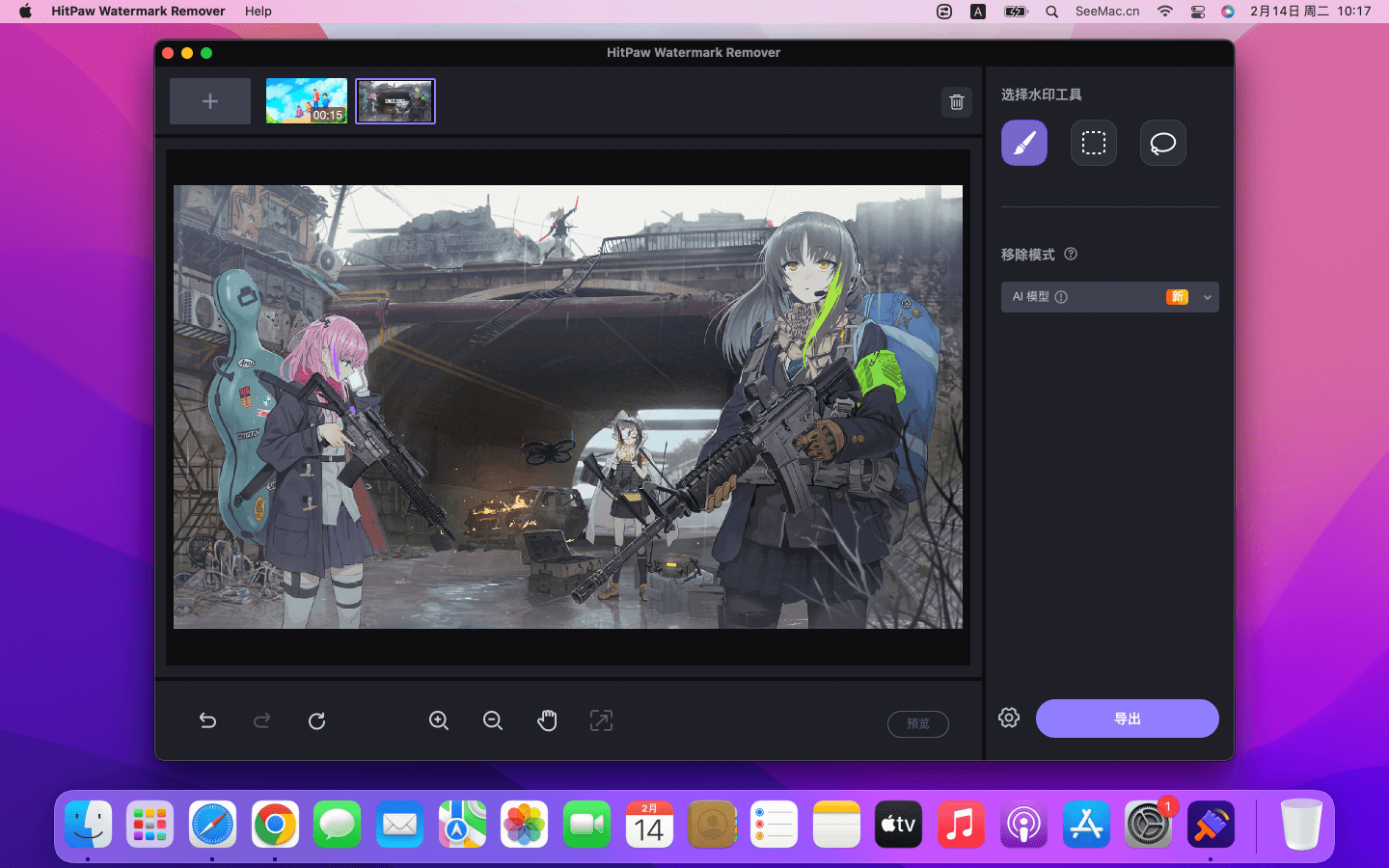Open the Help menu

[x=259, y=12]
